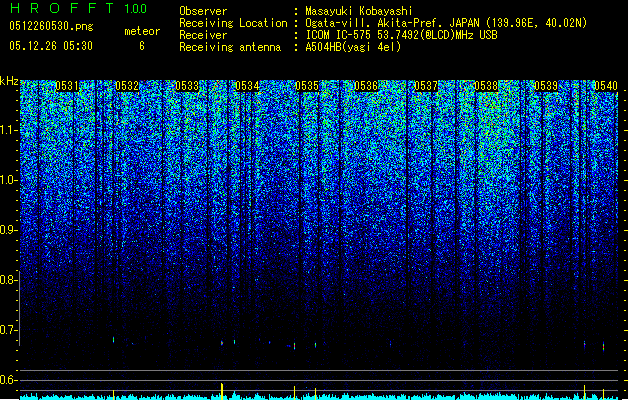Viewport: 629px width, 400px height.
Task: Click the last meteor echo near 0540
Action: (603, 346)
